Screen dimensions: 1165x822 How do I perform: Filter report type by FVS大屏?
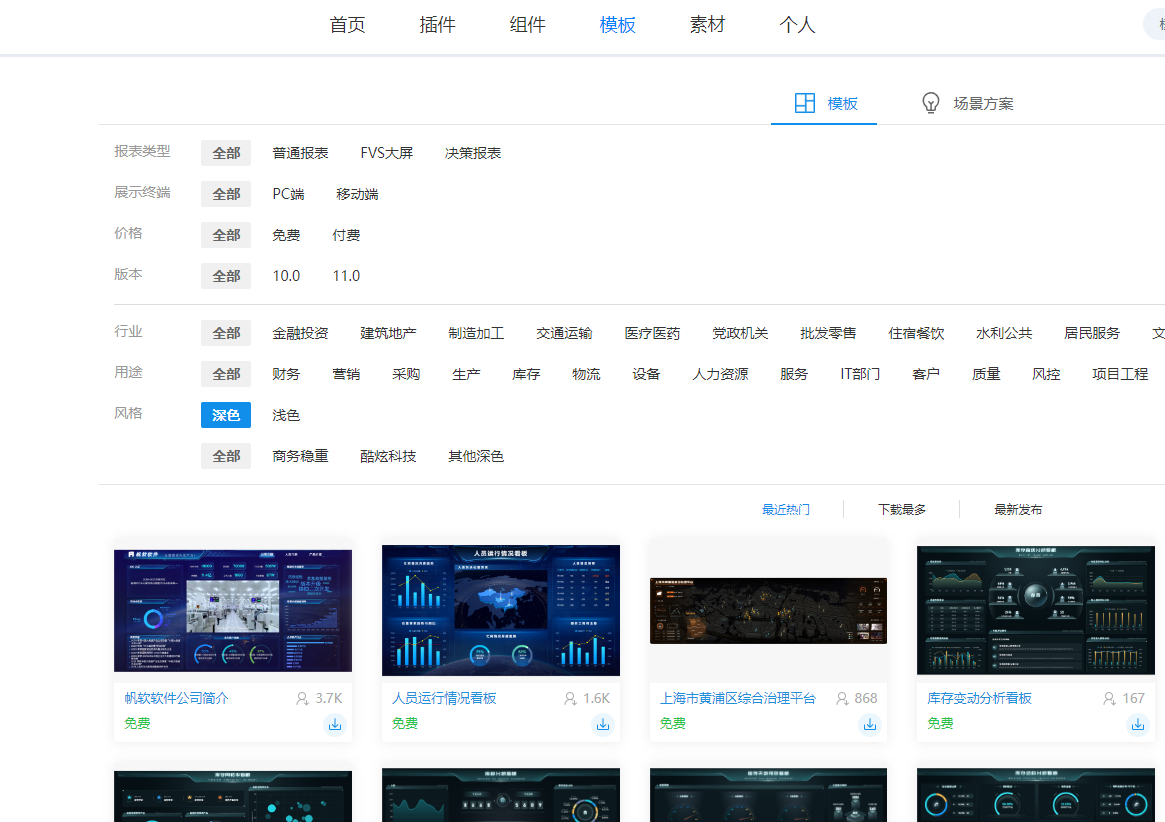click(x=386, y=153)
